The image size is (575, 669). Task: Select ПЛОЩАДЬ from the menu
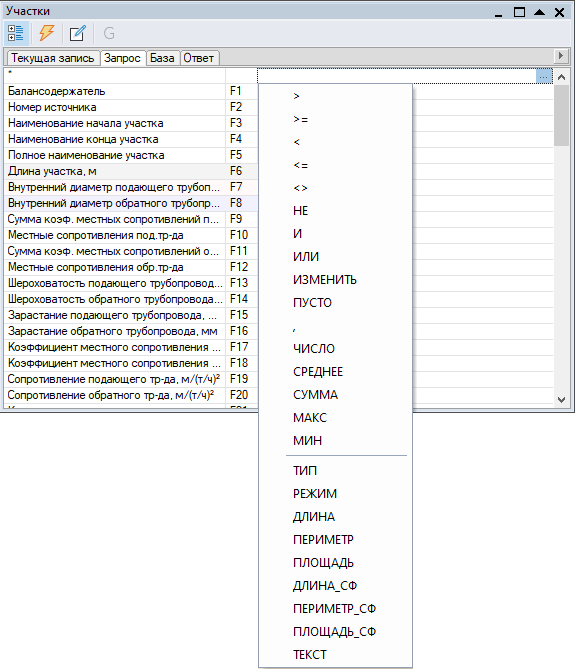(335, 563)
